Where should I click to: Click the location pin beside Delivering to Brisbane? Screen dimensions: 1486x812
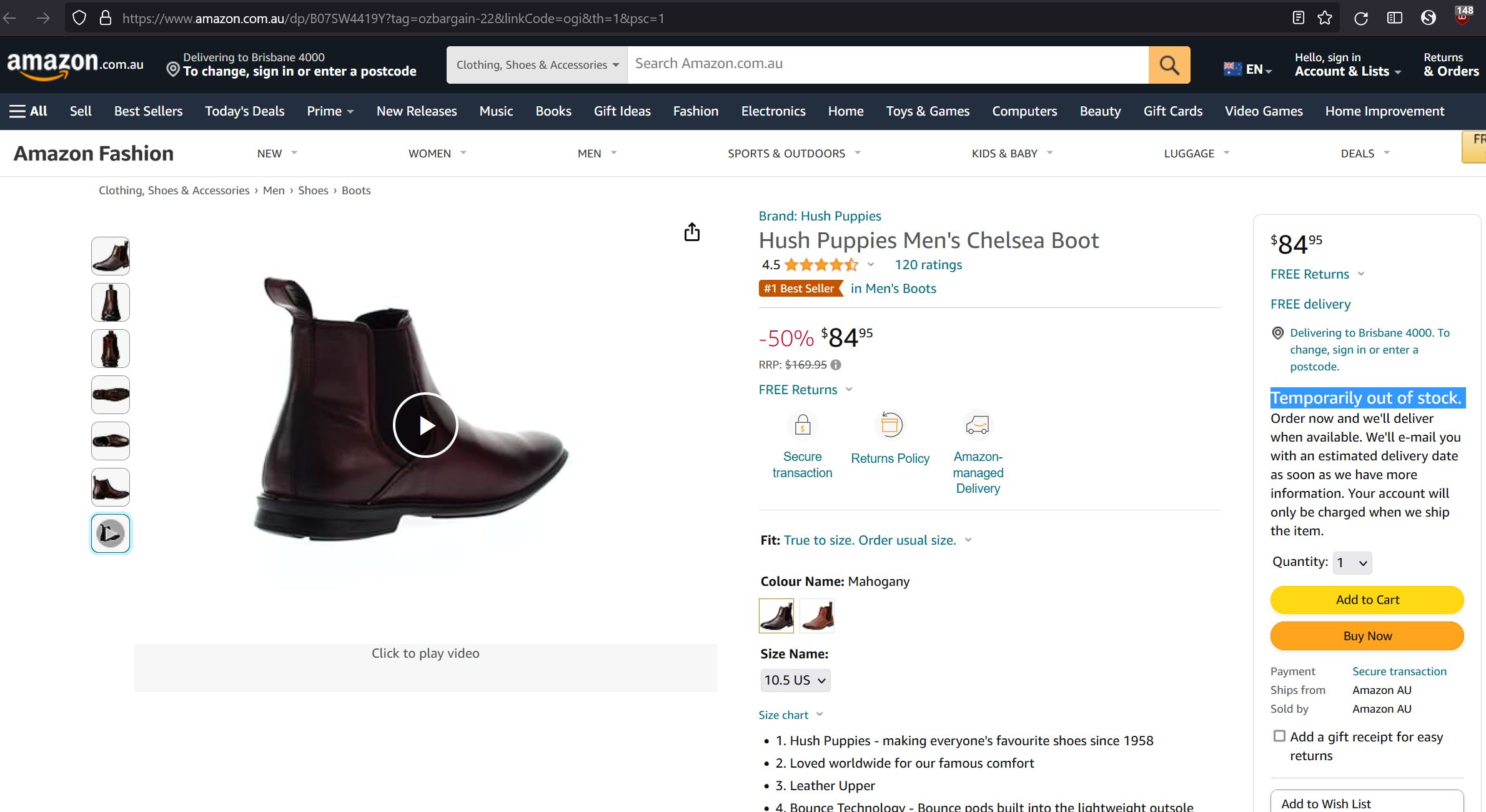[1278, 334]
